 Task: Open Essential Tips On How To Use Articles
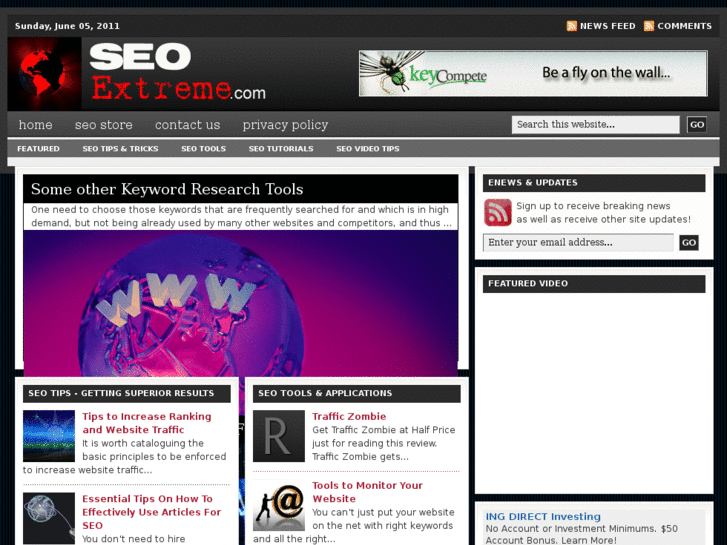pyautogui.click(x=152, y=512)
